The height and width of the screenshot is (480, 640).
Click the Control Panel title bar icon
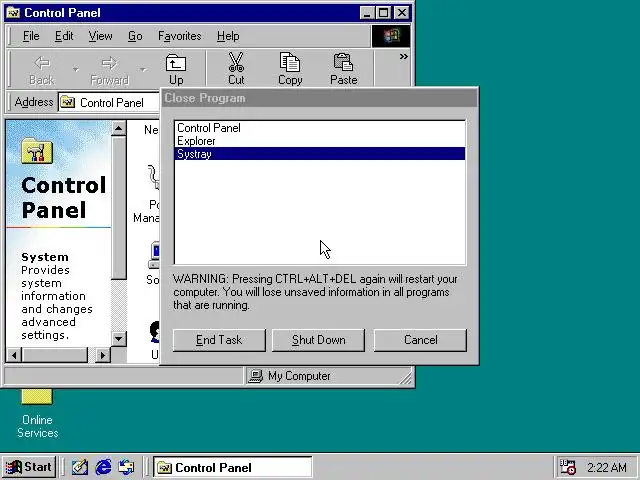[x=13, y=13]
